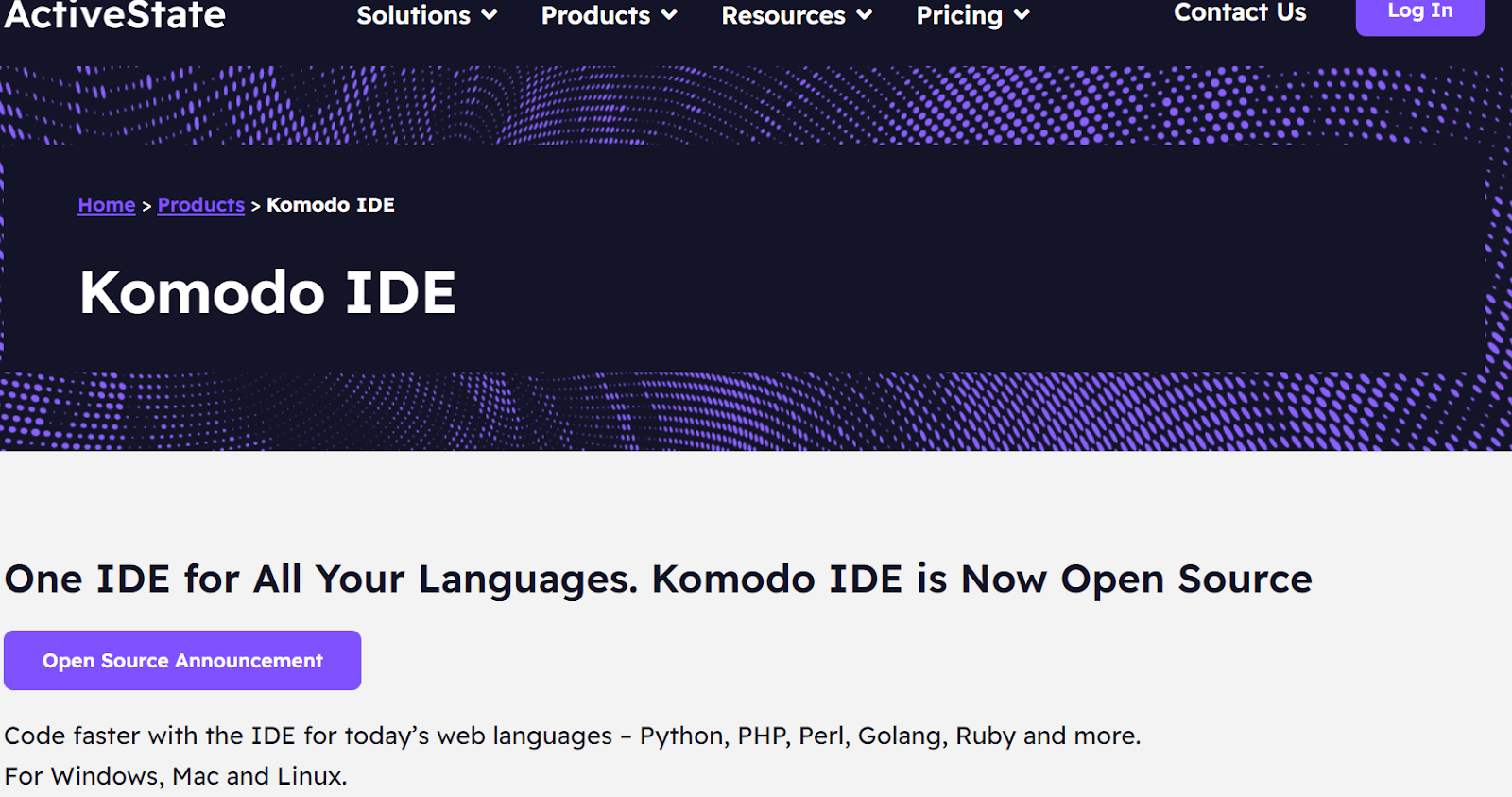Screen dimensions: 1512x797
Task: Click the 'Code faster with the IDE' sentence
Action: click(x=573, y=736)
